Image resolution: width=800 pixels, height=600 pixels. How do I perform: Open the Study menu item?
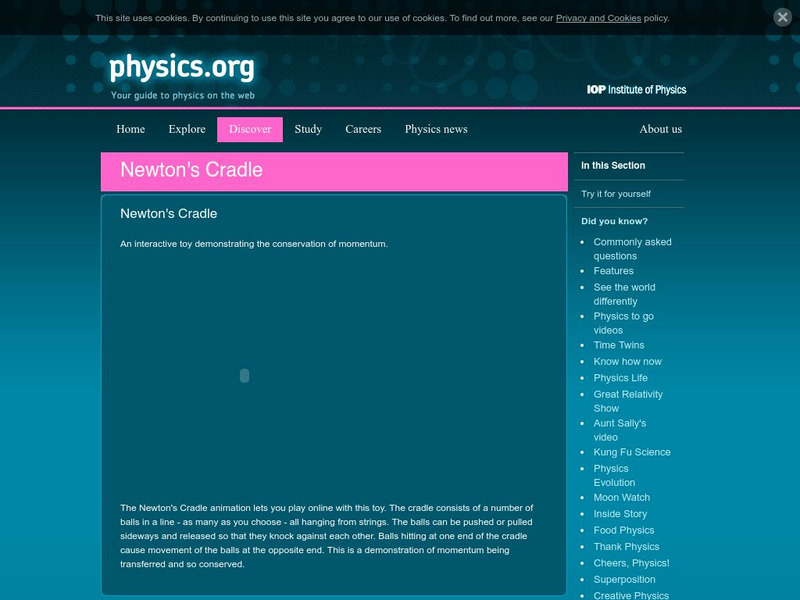[x=308, y=129]
